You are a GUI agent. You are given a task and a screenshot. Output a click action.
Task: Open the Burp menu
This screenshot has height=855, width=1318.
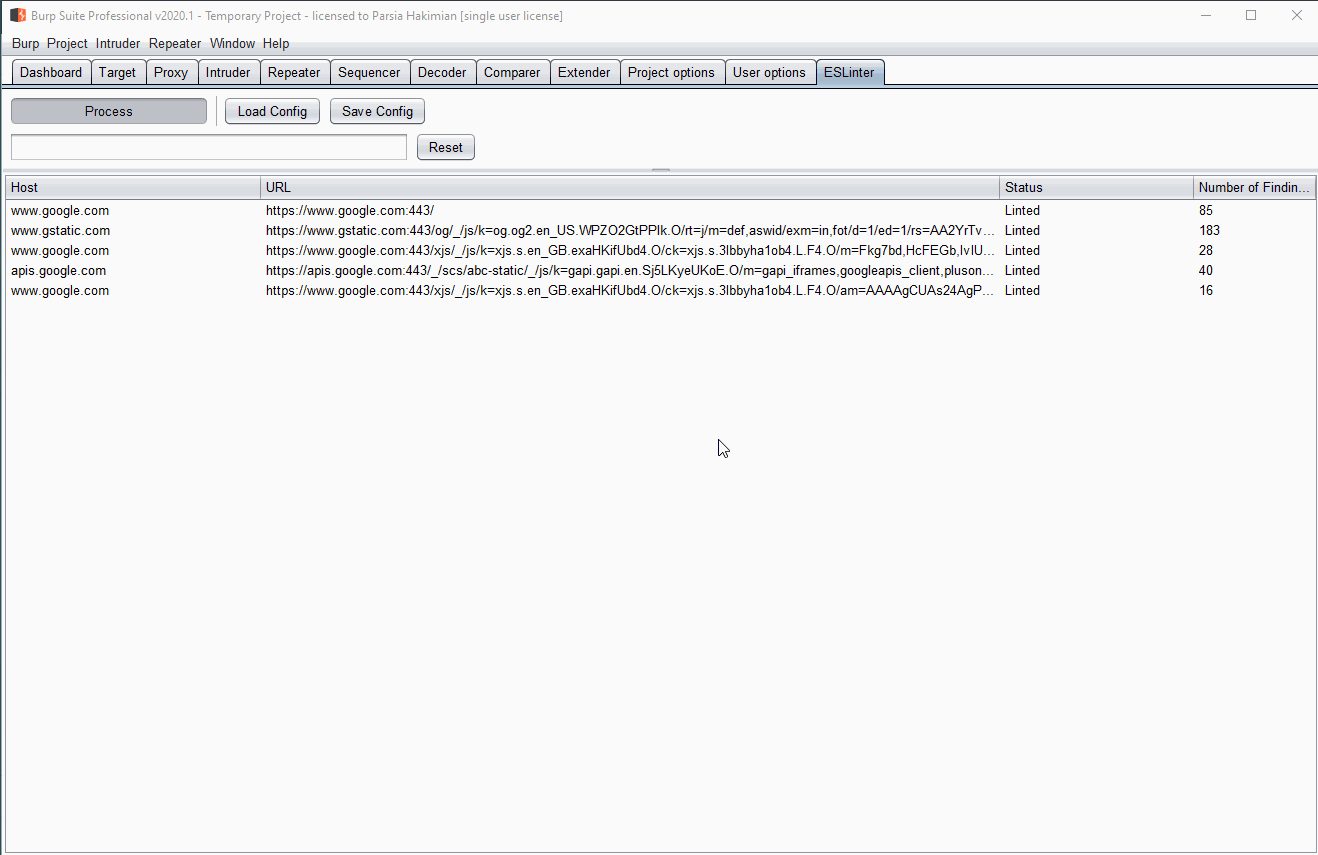26,44
